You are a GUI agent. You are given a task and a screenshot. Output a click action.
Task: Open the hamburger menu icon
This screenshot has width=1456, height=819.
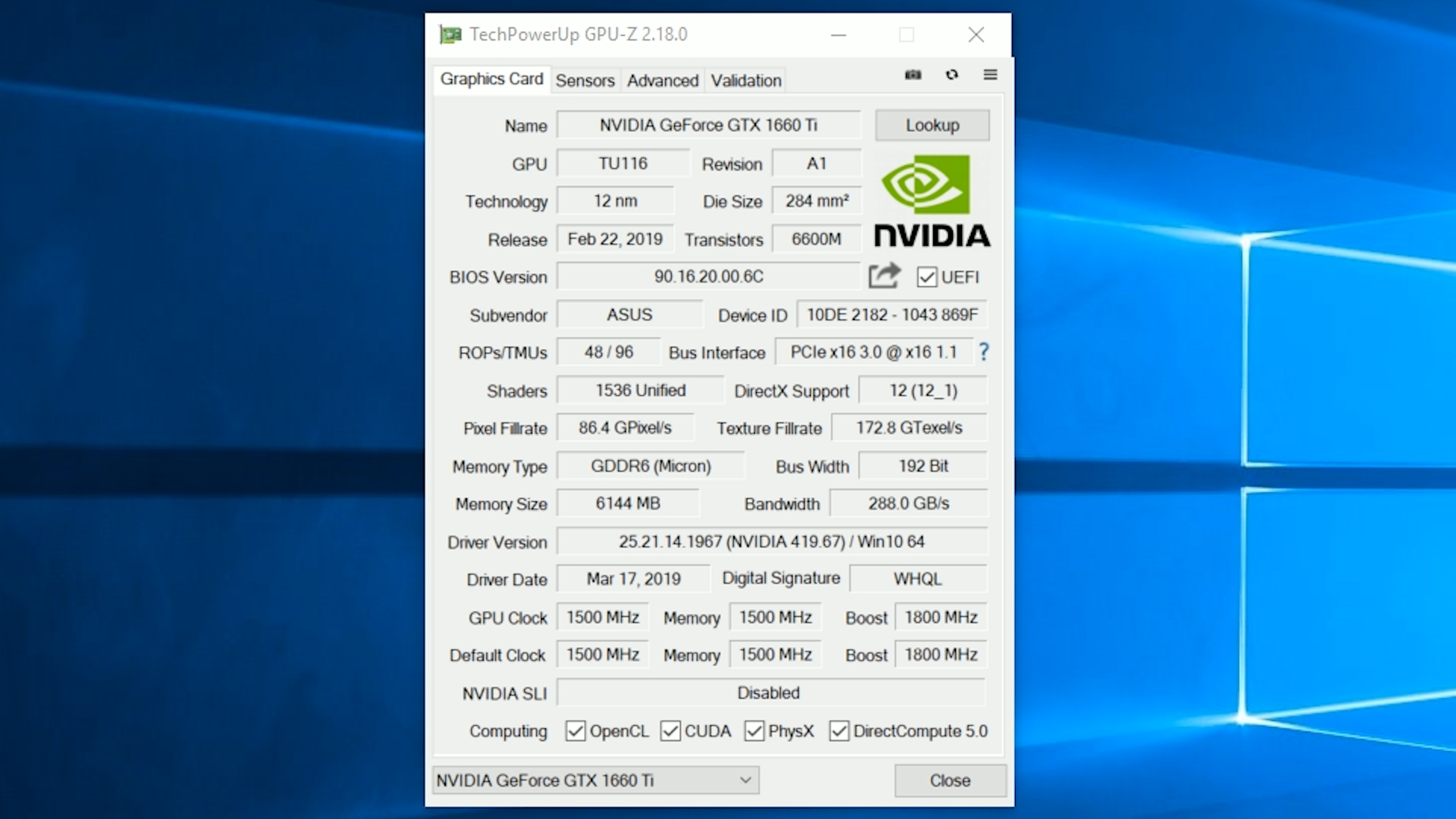(x=990, y=75)
